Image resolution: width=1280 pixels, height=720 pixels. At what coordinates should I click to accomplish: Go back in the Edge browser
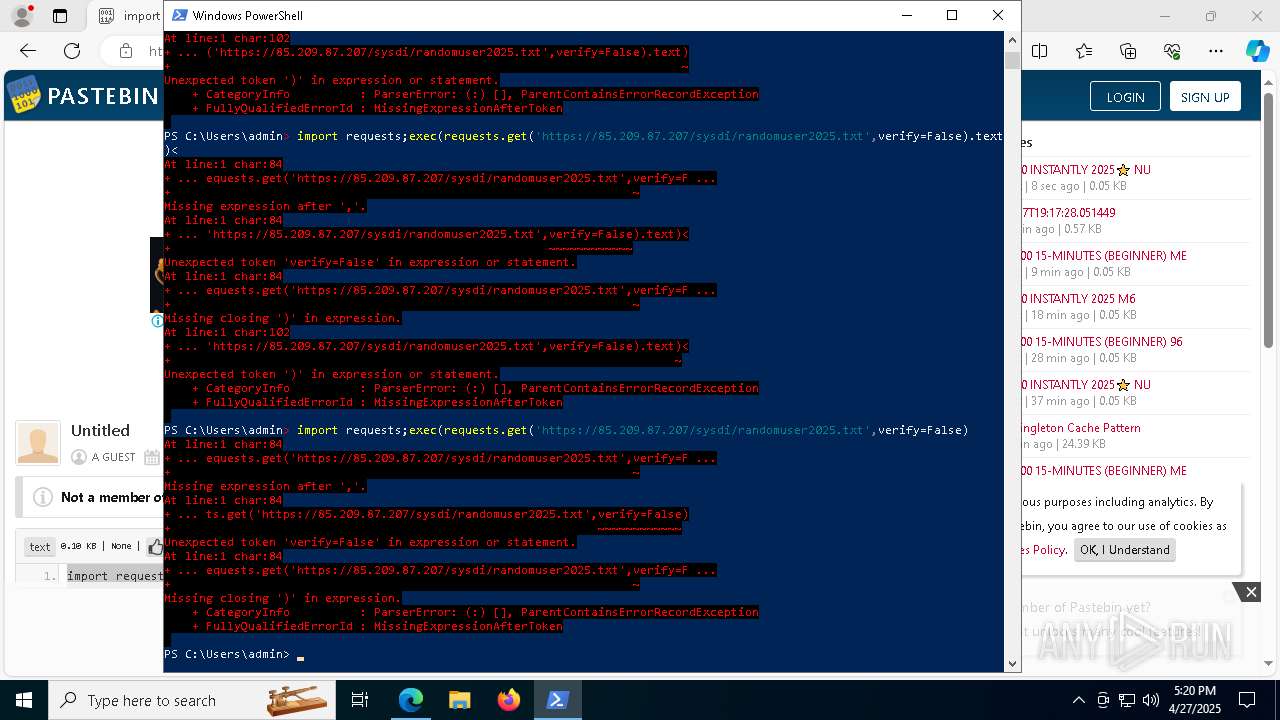[x=28, y=51]
